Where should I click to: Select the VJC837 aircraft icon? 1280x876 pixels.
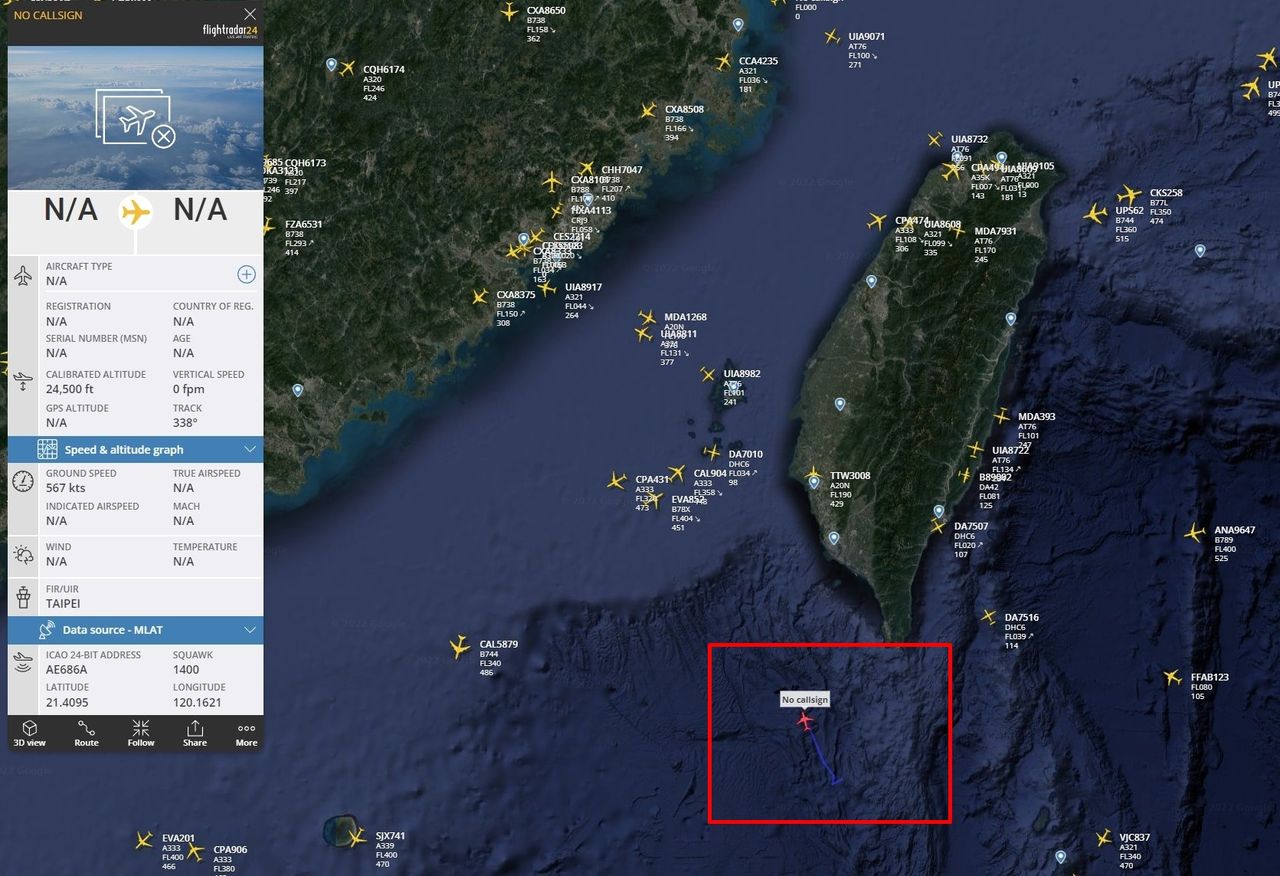pyautogui.click(x=1103, y=838)
